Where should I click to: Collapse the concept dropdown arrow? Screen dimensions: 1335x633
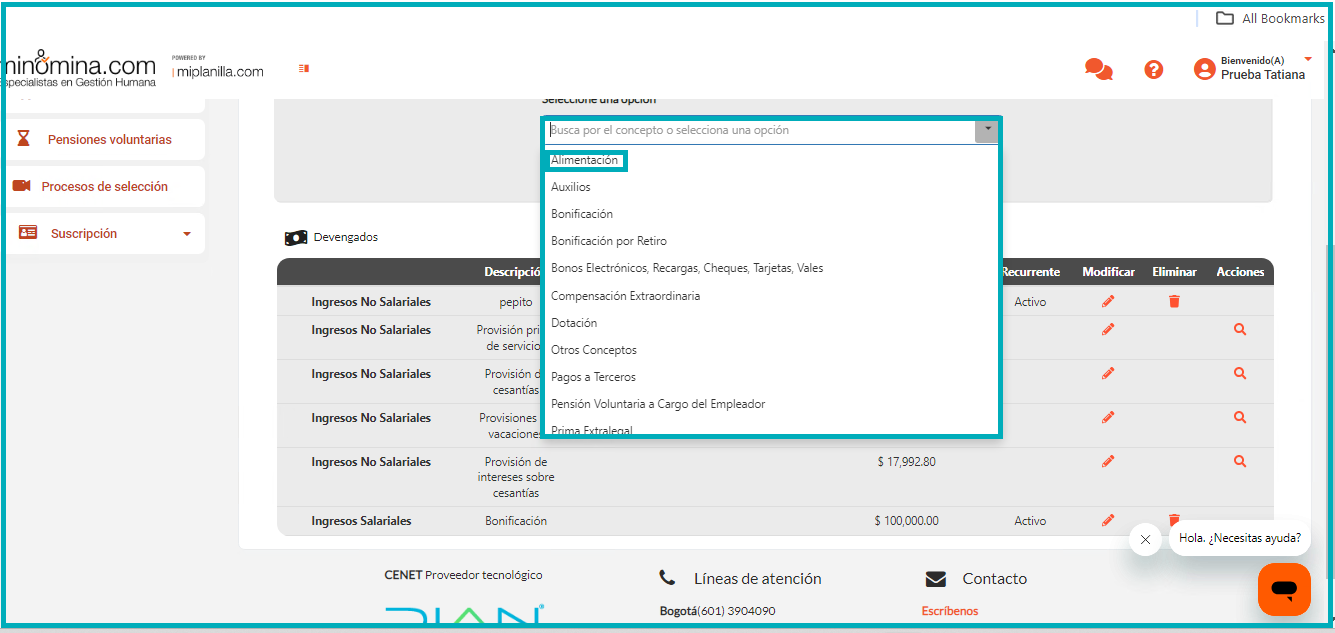[987, 130]
